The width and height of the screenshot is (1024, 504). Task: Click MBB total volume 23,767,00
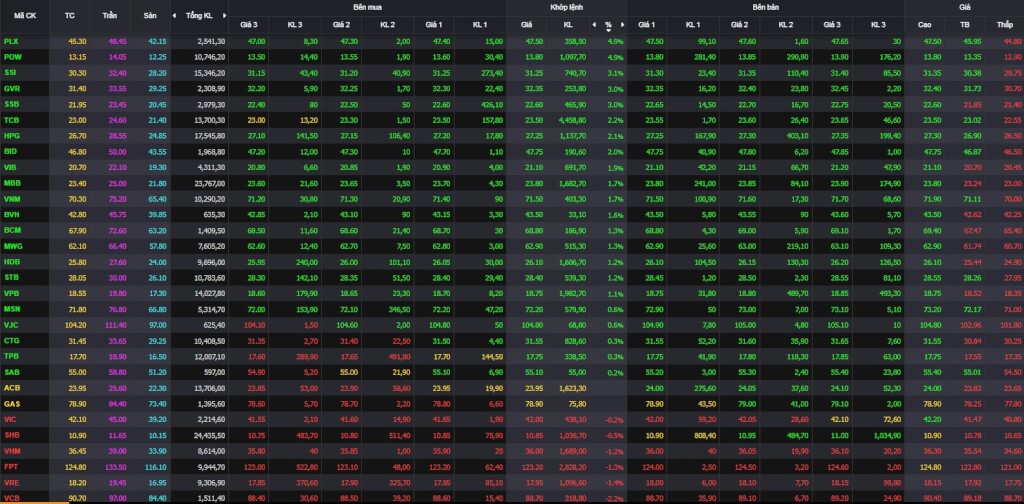tap(210, 183)
